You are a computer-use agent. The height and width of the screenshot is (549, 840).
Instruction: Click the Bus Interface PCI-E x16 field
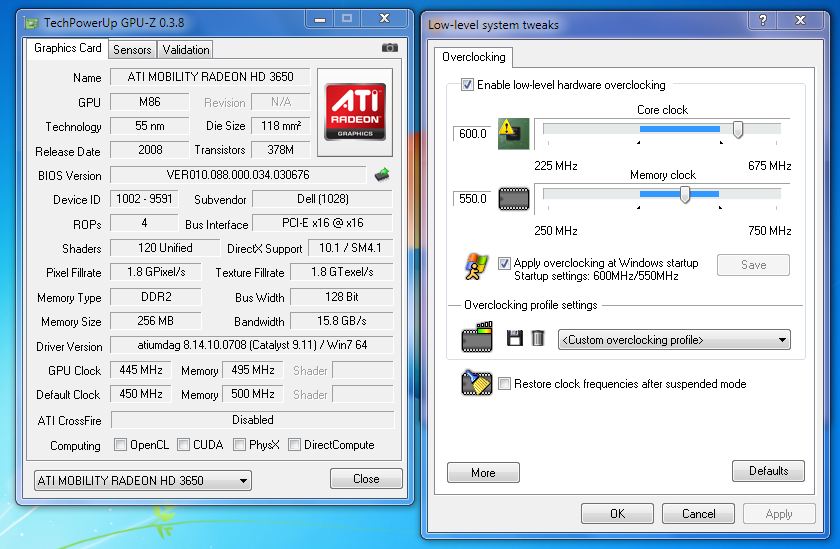coord(322,223)
